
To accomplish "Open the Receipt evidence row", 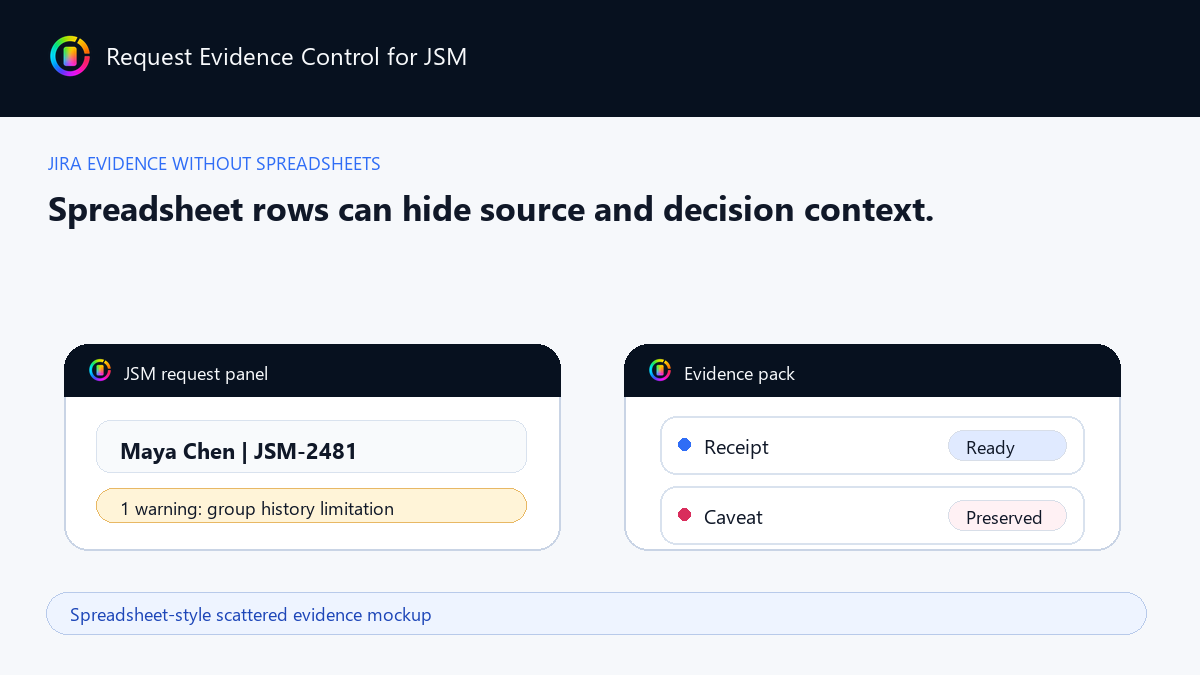I will tap(872, 446).
